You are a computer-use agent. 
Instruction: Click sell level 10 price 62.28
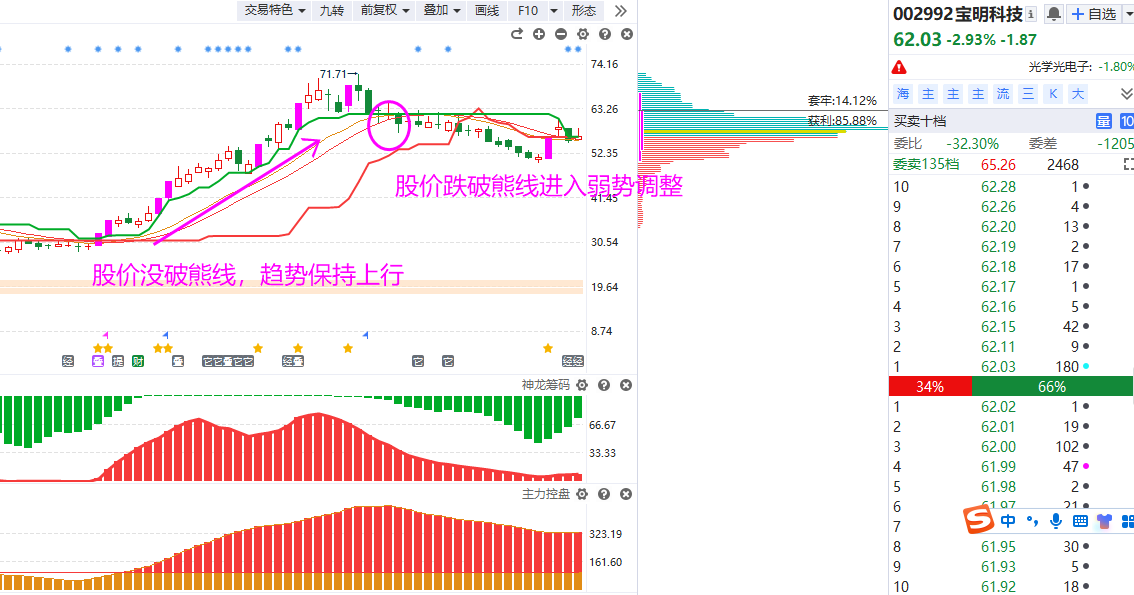click(x=998, y=187)
